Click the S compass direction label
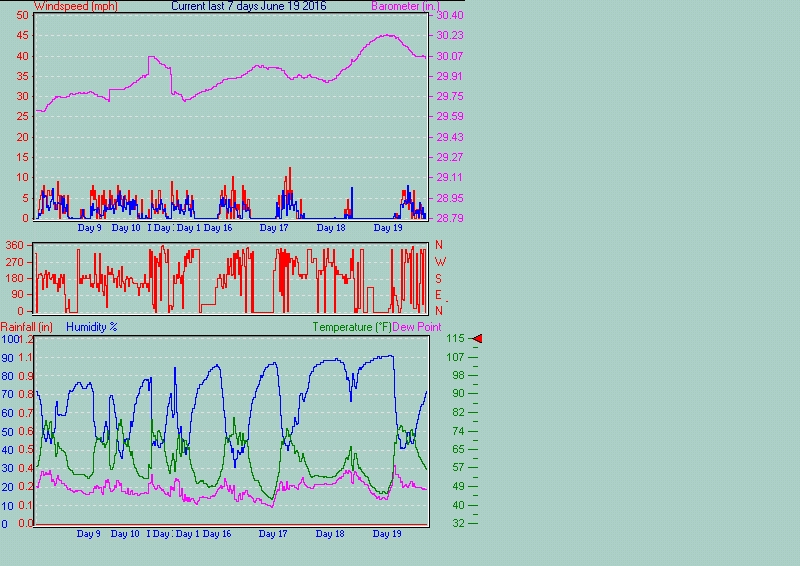 click(x=438, y=278)
